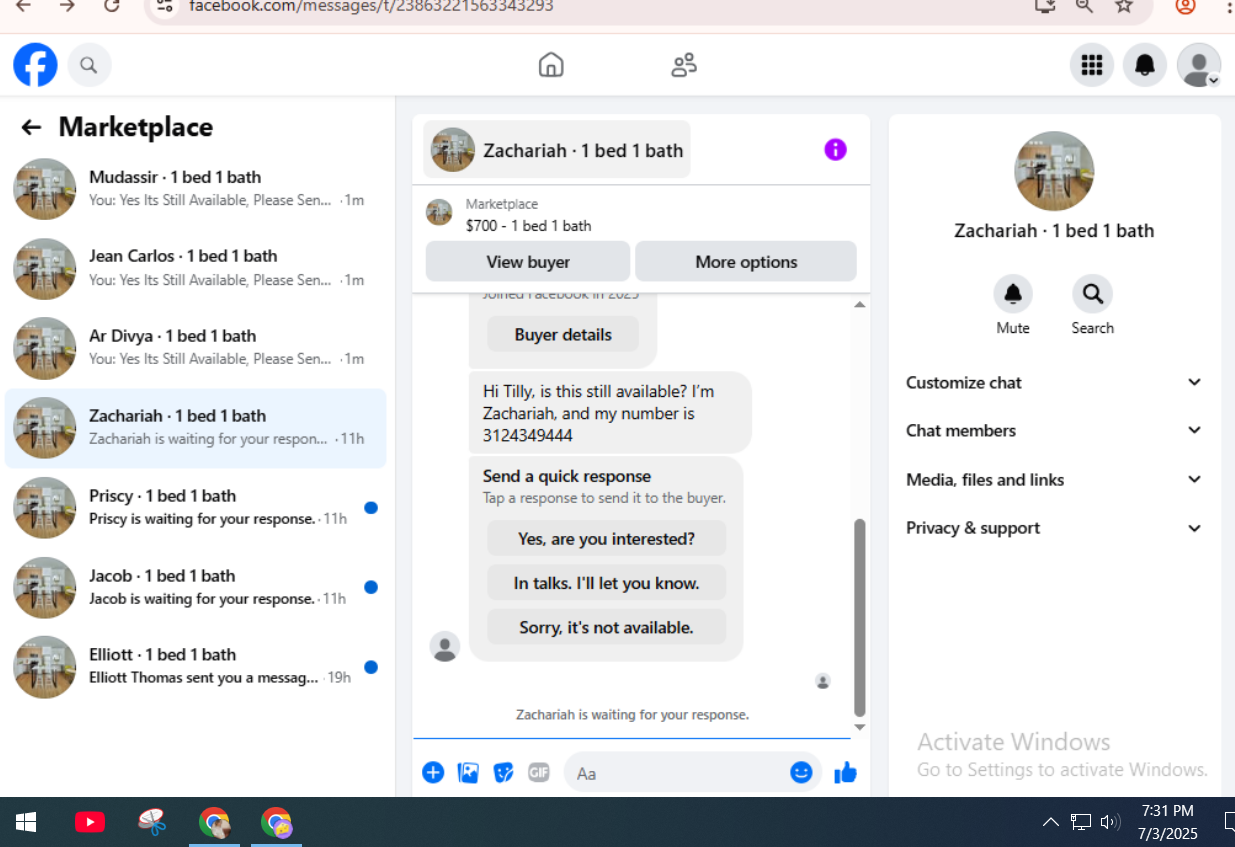Screen dimensions: 1235x847
Task: Attach a photo using the image icon
Action: tap(468, 772)
